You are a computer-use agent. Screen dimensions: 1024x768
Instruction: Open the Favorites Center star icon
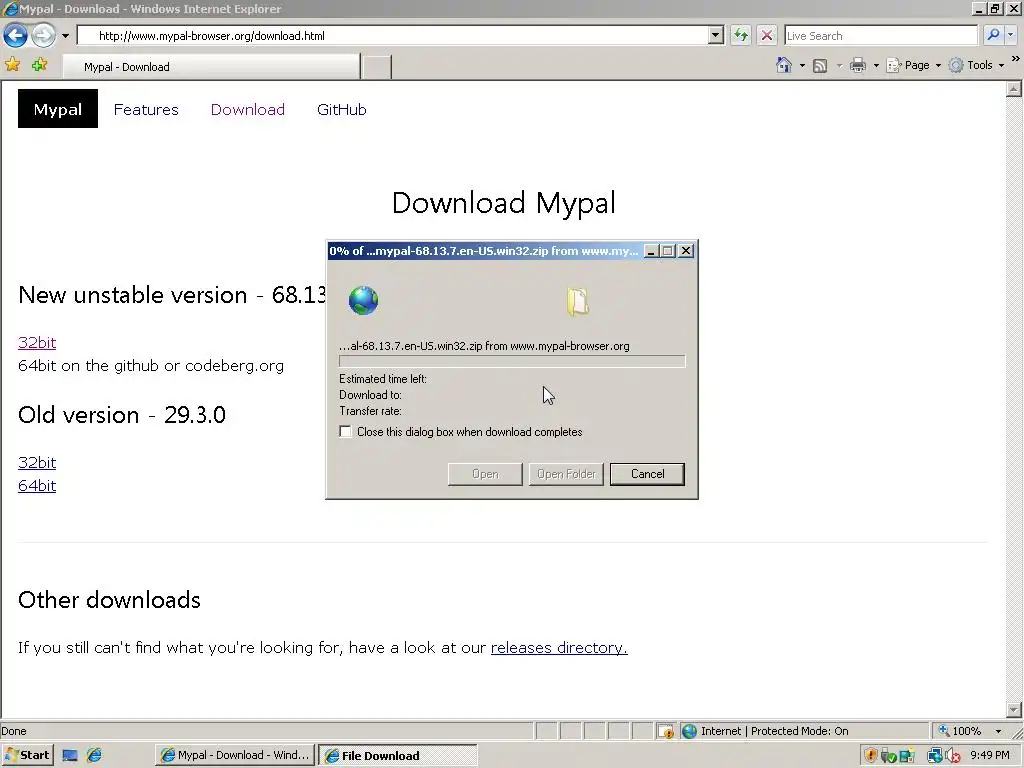coord(12,65)
